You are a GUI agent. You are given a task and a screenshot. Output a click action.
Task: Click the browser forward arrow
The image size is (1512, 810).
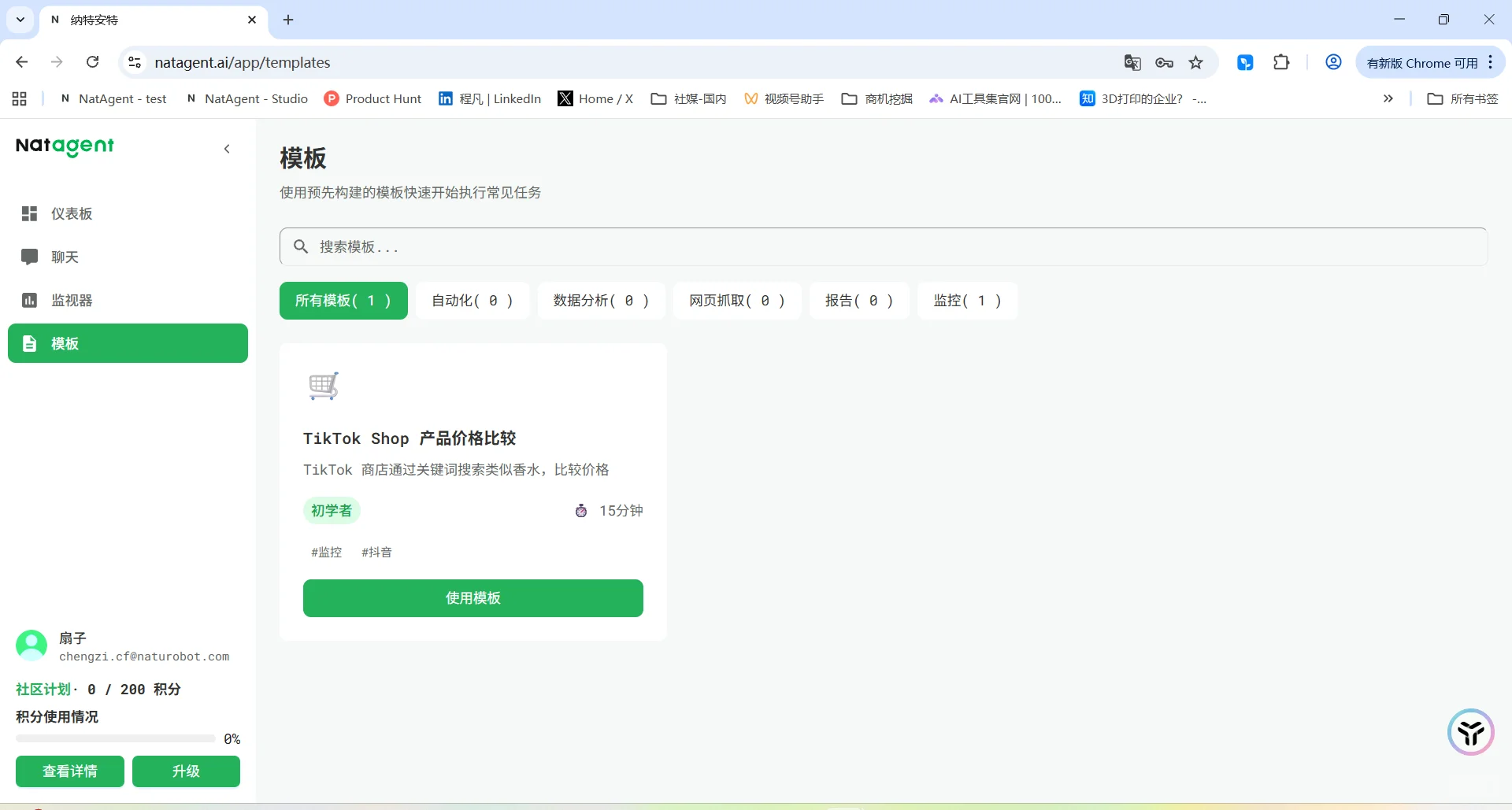pyautogui.click(x=57, y=62)
